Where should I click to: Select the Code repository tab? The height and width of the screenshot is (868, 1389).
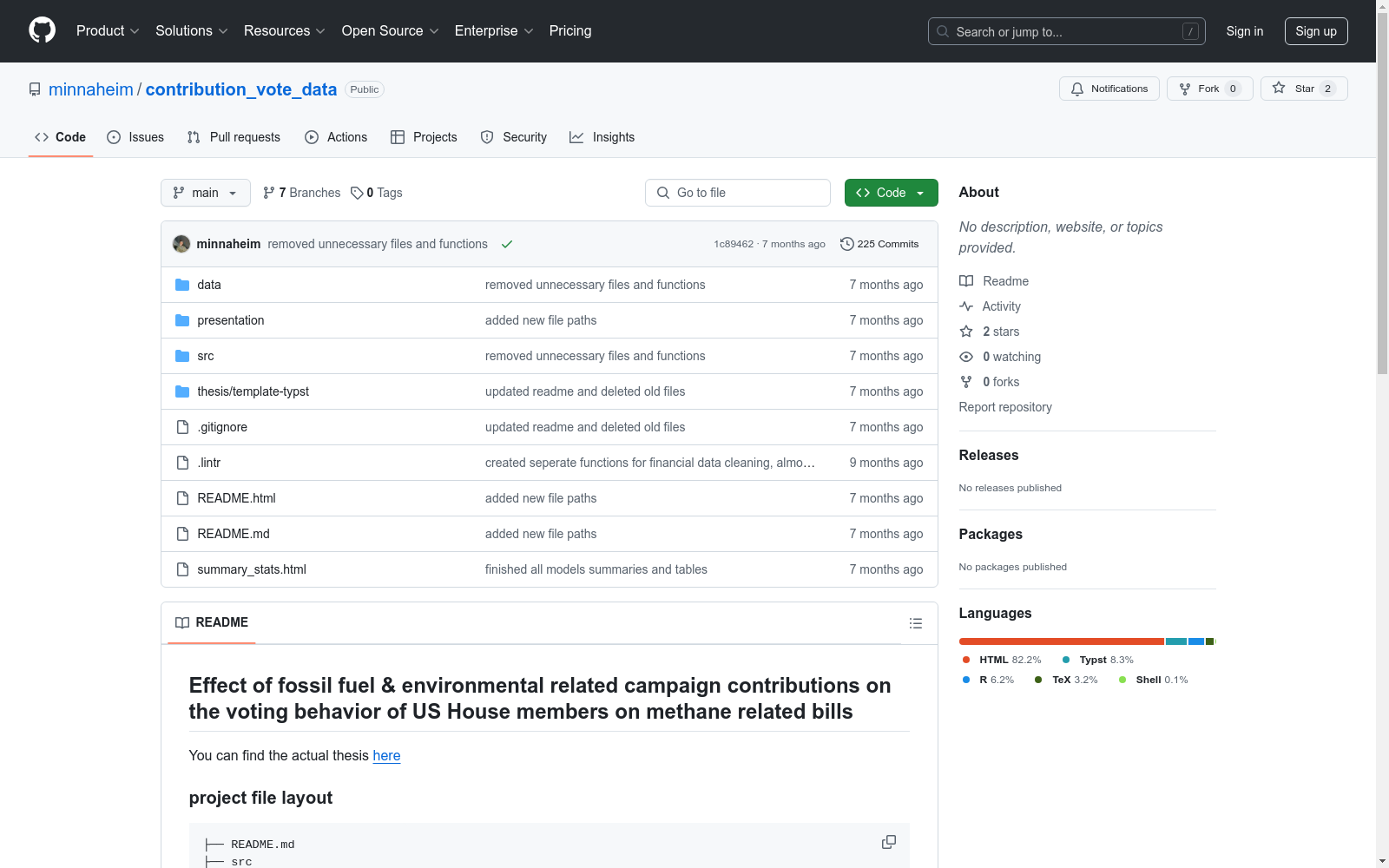pyautogui.click(x=60, y=137)
